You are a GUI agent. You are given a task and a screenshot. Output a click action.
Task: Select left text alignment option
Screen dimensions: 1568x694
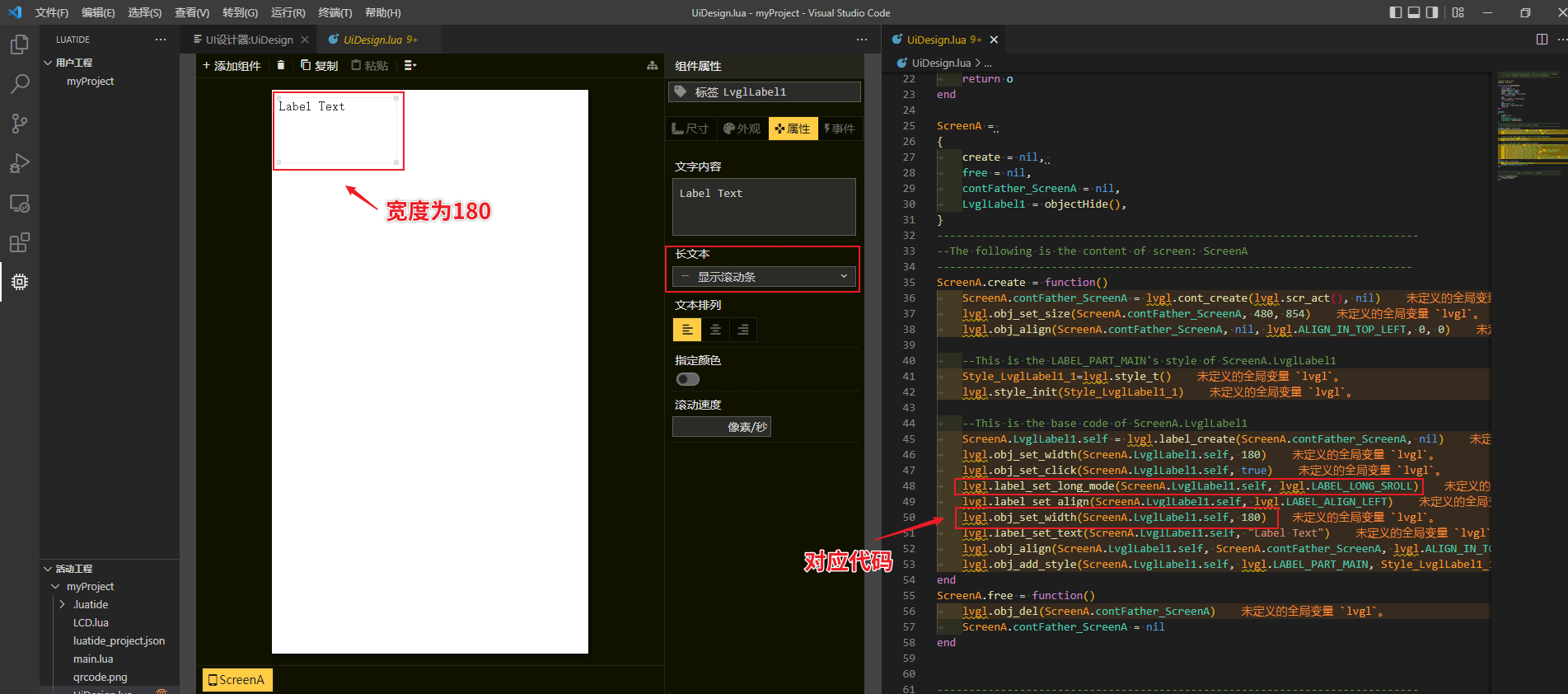coord(687,330)
